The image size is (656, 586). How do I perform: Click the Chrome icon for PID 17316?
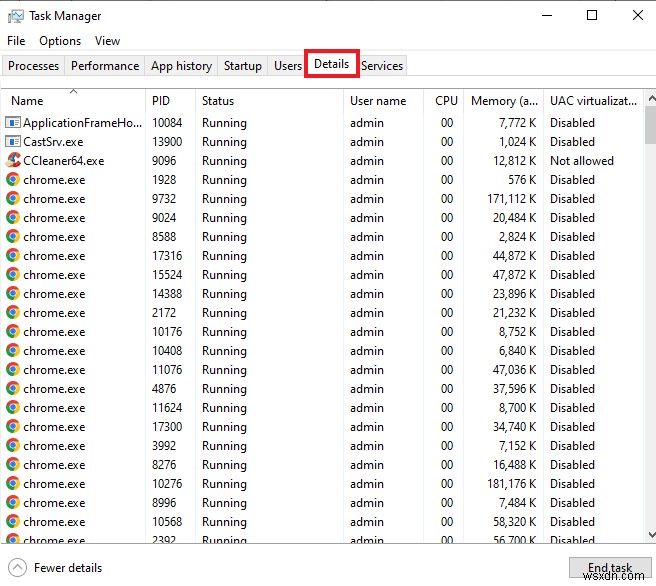tap(13, 256)
